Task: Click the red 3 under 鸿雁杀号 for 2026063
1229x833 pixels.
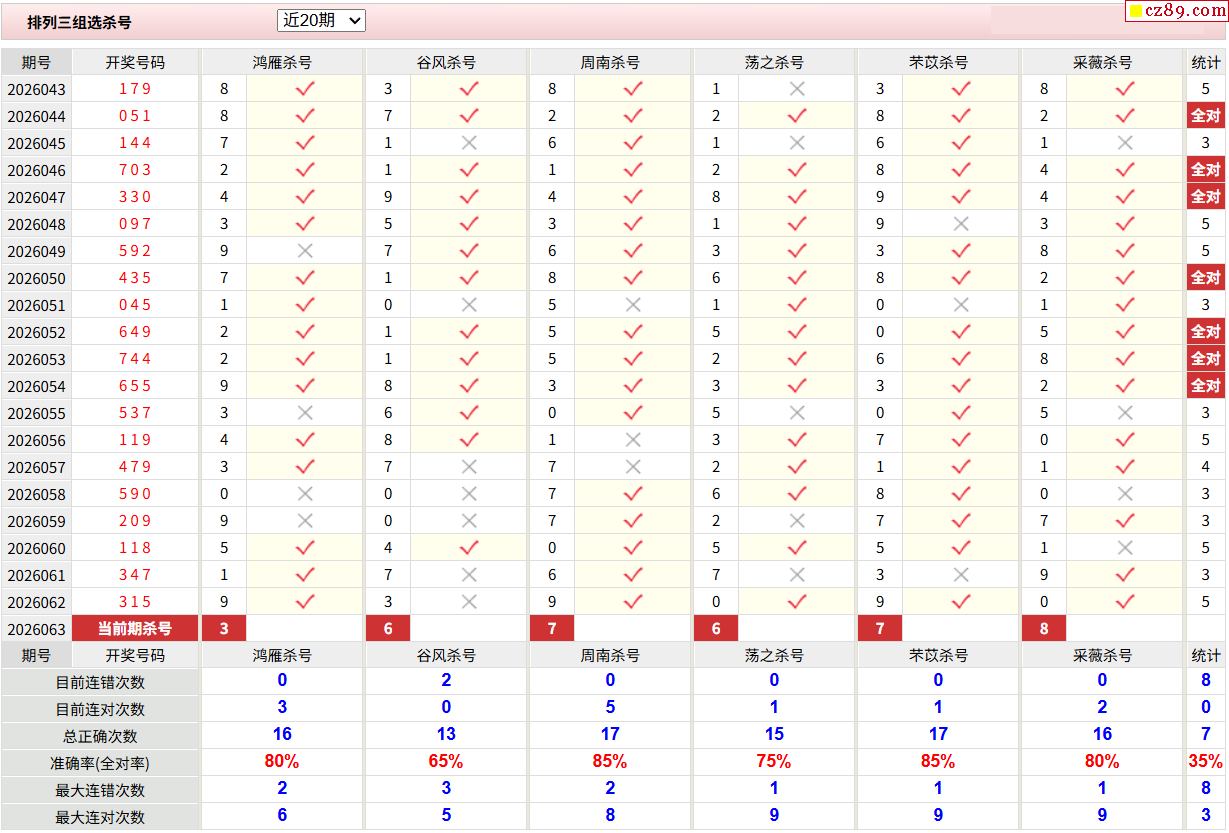Action: (x=224, y=629)
